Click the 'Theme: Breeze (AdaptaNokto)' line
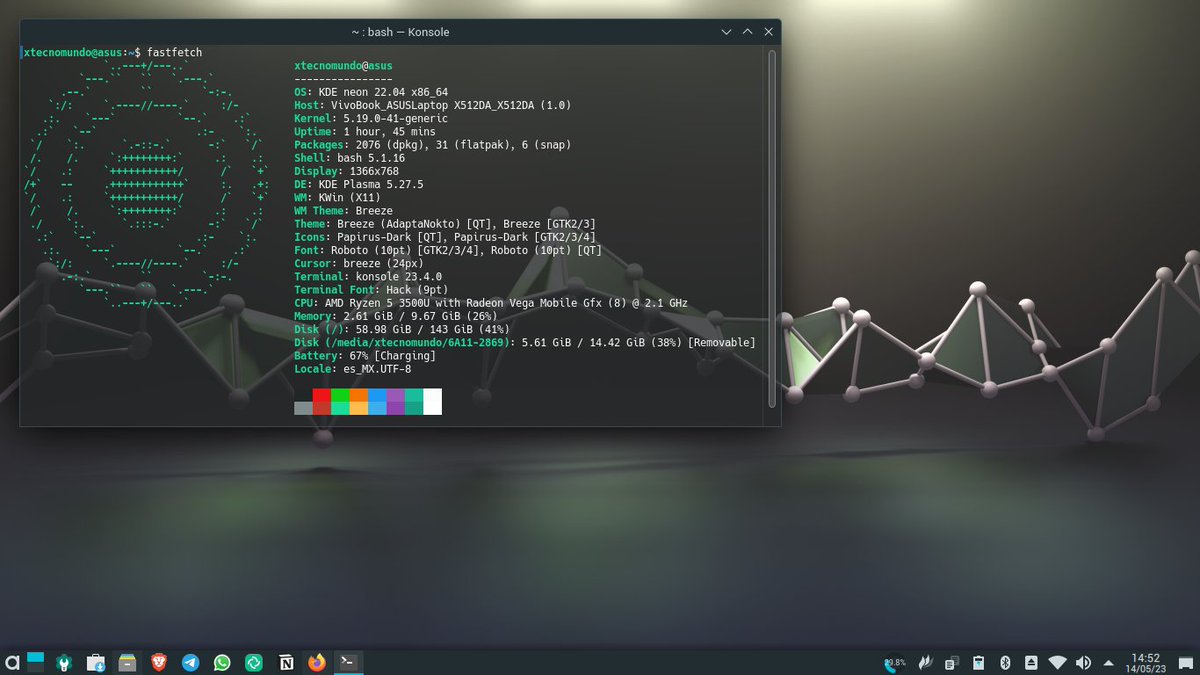Image resolution: width=1200 pixels, height=675 pixels. 445,224
